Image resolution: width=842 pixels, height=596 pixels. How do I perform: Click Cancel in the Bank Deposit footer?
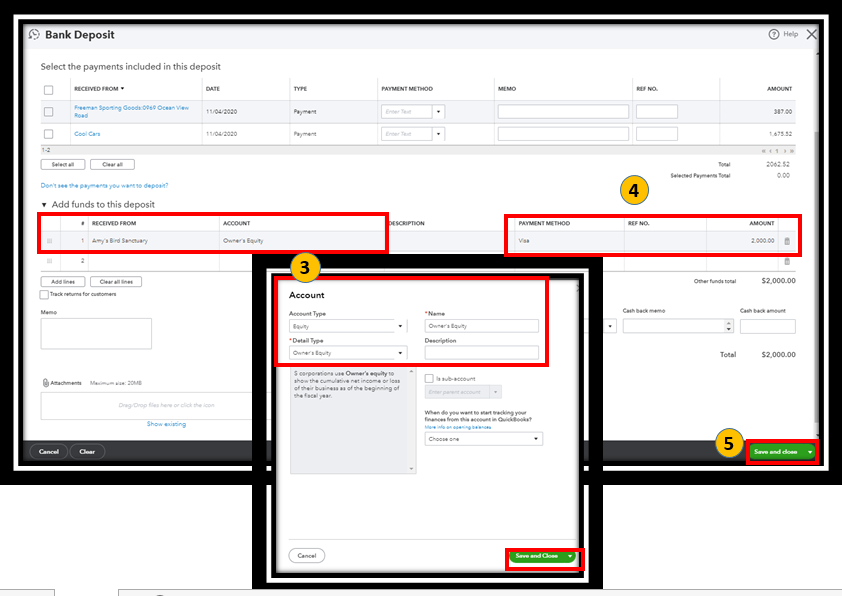click(48, 452)
